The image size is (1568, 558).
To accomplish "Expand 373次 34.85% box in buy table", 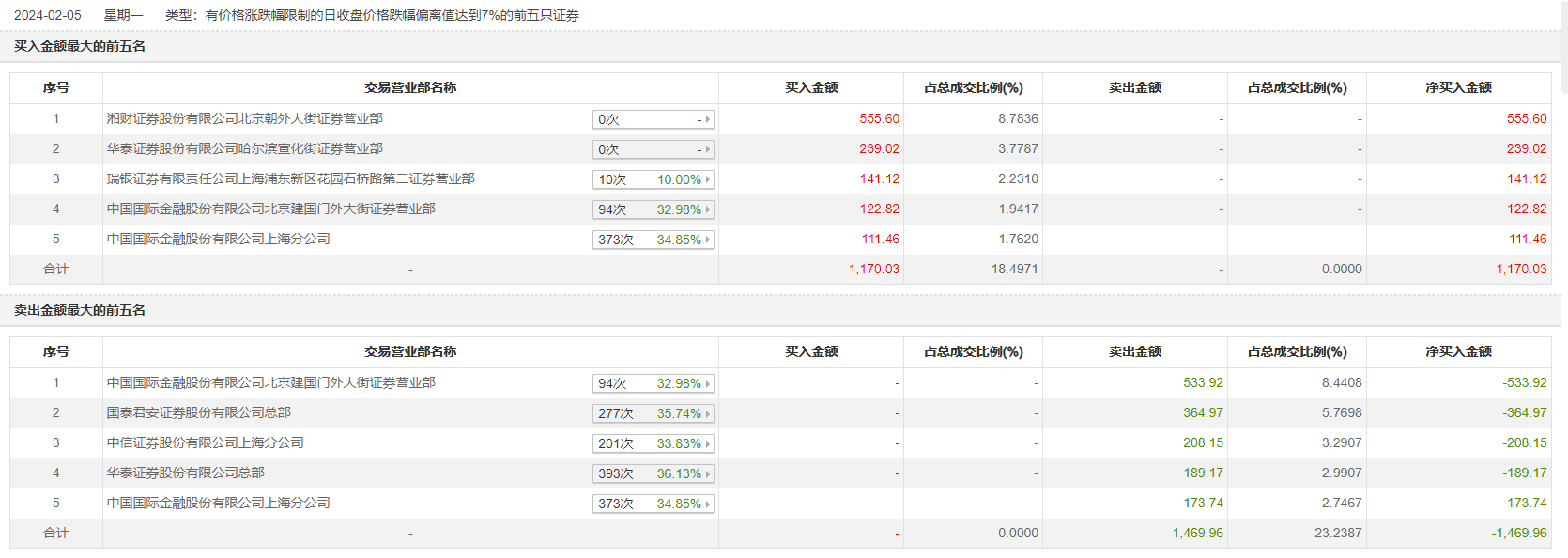I will (653, 240).
